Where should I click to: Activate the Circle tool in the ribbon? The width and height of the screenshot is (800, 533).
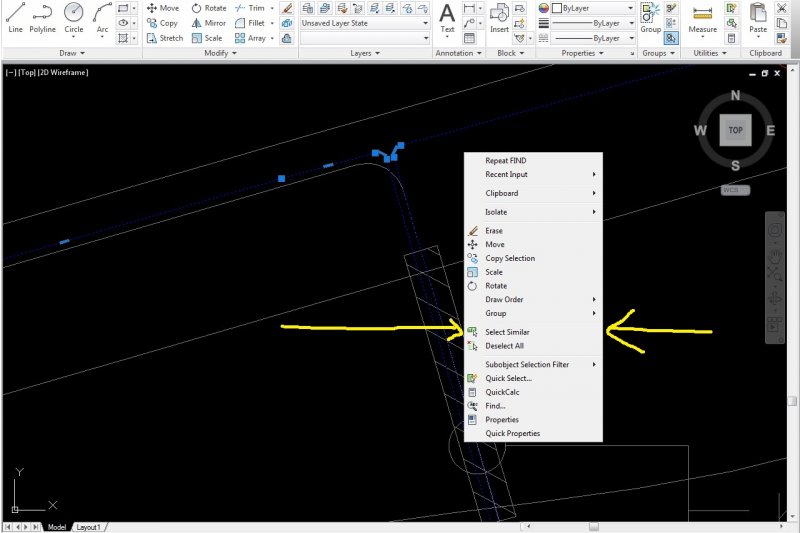pos(74,16)
